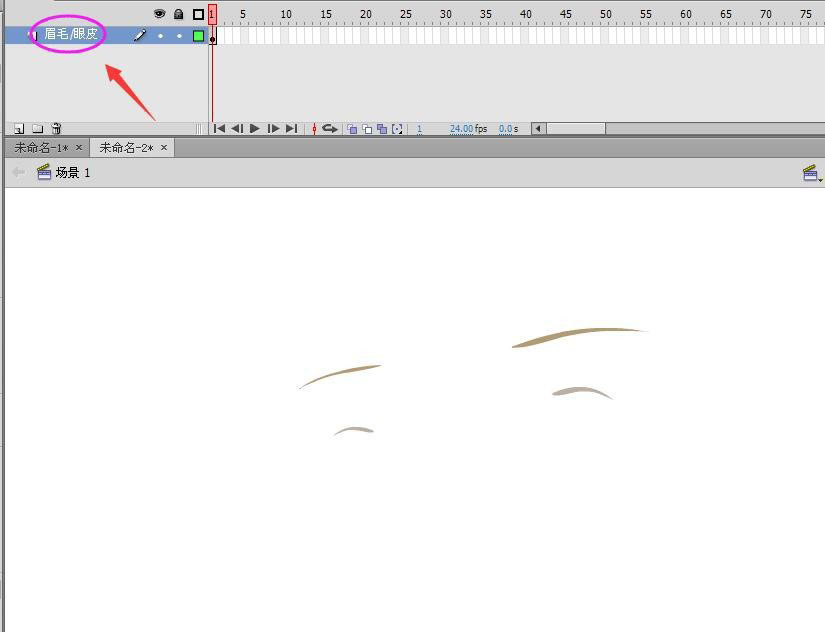Enable Onion Skin Outlines

[x=367, y=129]
